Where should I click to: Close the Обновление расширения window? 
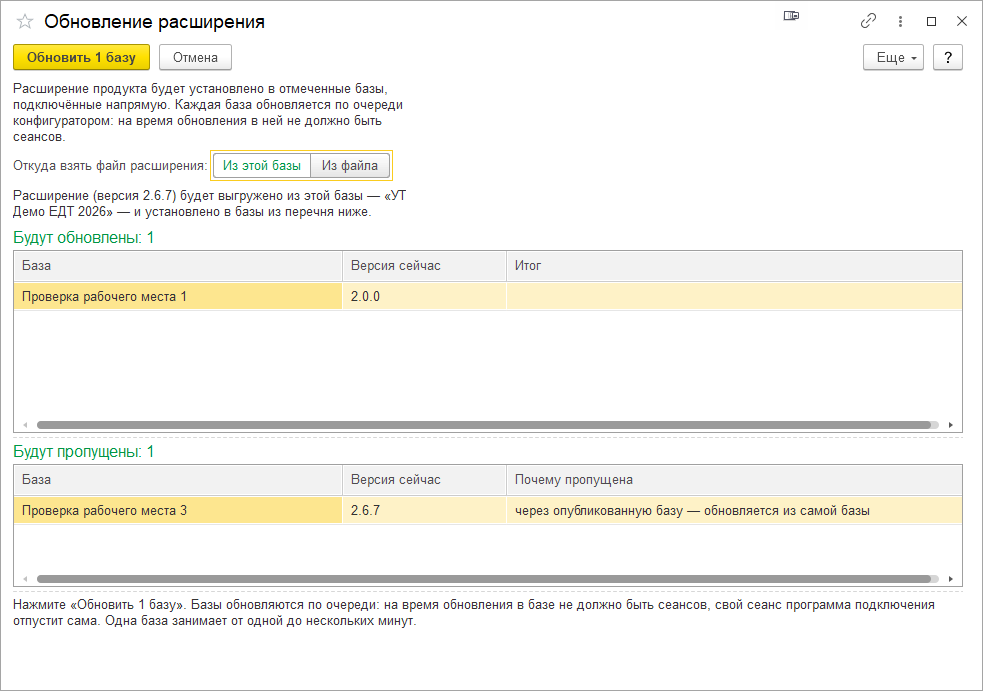coord(962,21)
